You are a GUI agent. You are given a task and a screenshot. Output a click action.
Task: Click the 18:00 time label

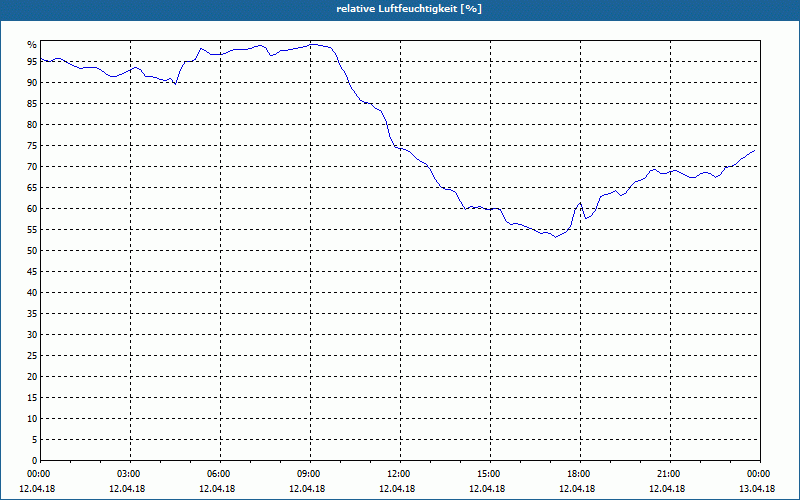click(x=581, y=474)
